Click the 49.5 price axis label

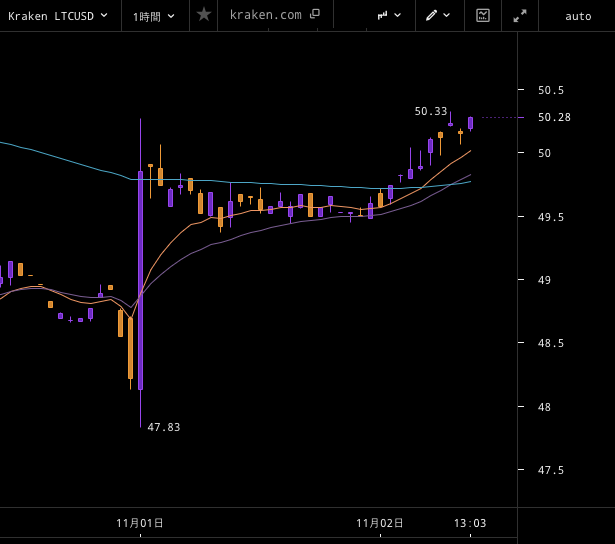coord(551,217)
